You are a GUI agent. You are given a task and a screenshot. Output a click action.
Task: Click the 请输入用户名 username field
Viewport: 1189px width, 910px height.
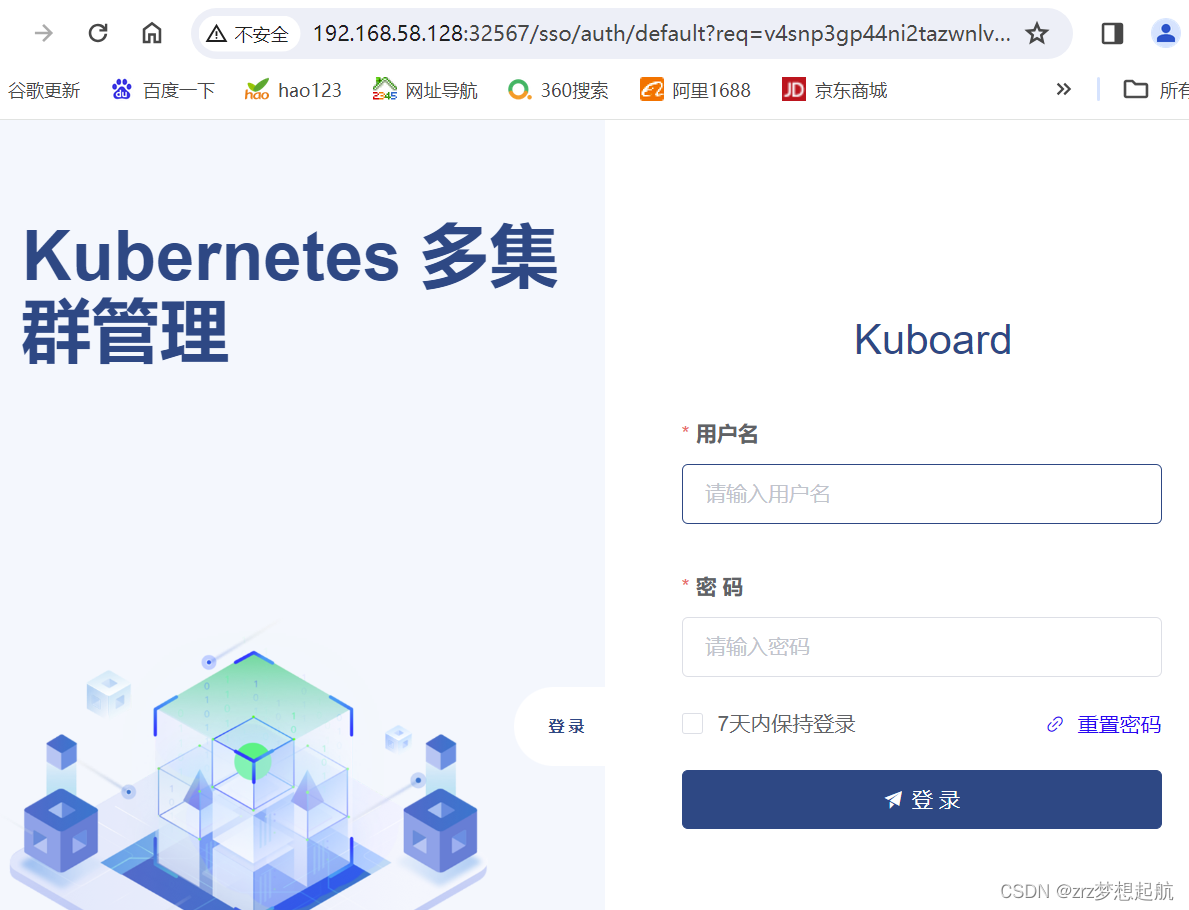pos(921,493)
